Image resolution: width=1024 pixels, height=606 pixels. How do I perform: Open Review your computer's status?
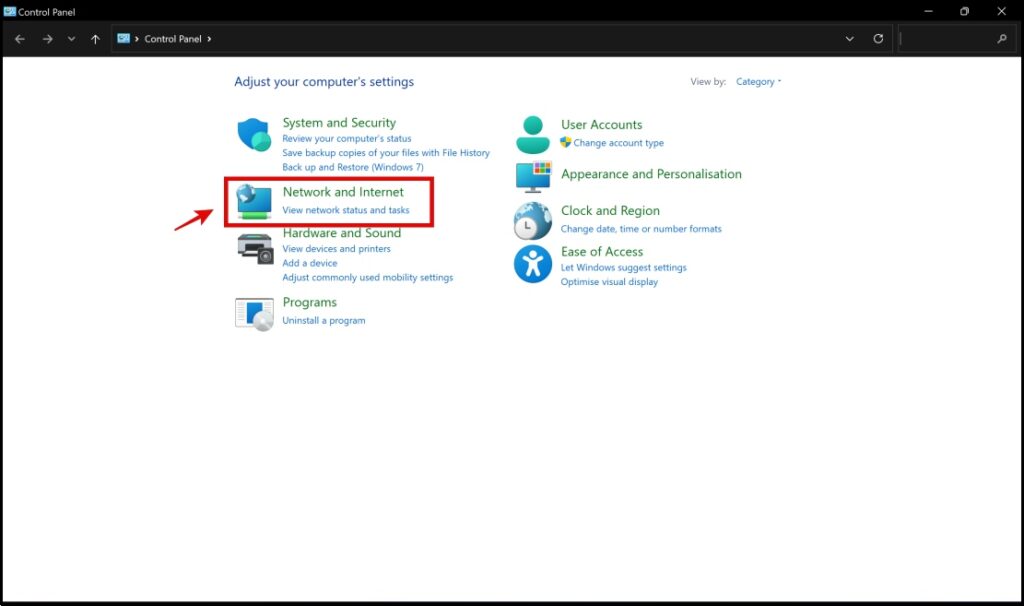[x=347, y=138]
